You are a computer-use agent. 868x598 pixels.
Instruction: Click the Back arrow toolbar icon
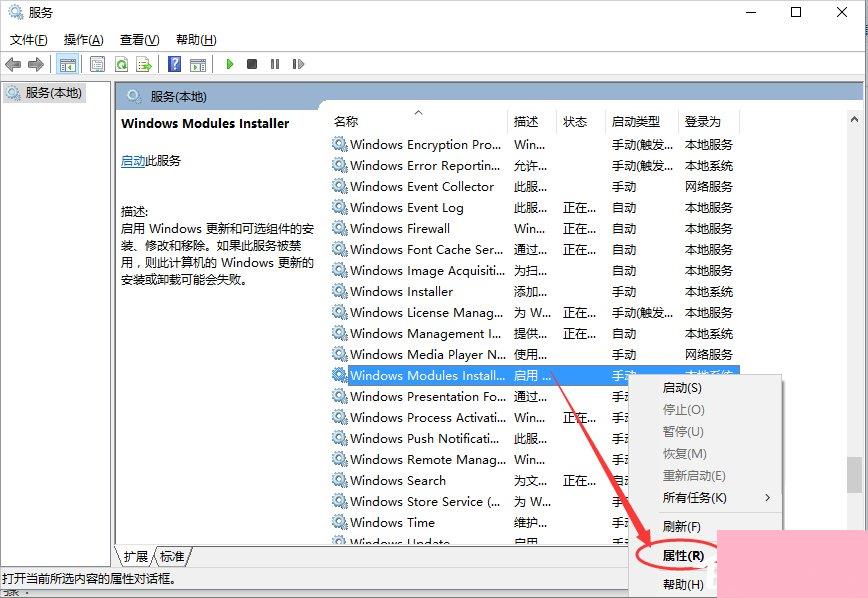pos(13,65)
